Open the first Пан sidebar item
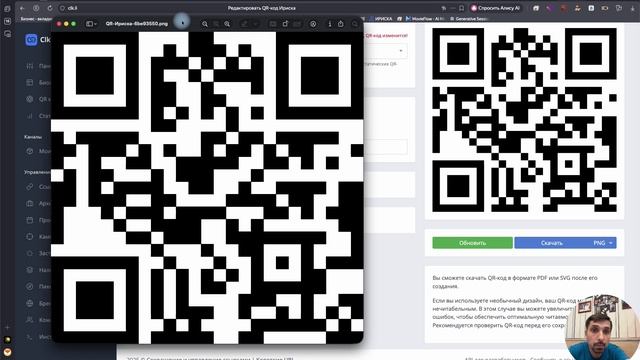Image resolution: width=640 pixels, height=360 pixels. tap(38, 66)
